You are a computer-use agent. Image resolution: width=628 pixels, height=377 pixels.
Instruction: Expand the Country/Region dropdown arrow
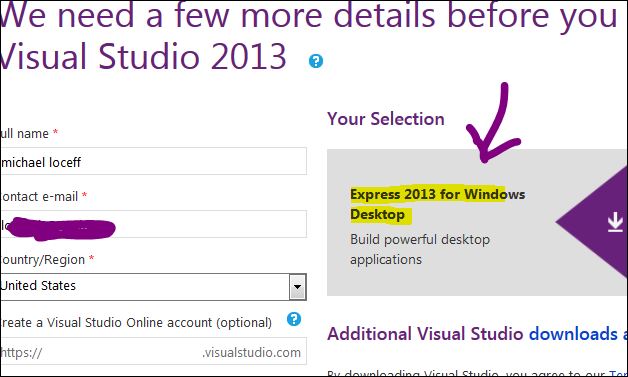tap(297, 287)
